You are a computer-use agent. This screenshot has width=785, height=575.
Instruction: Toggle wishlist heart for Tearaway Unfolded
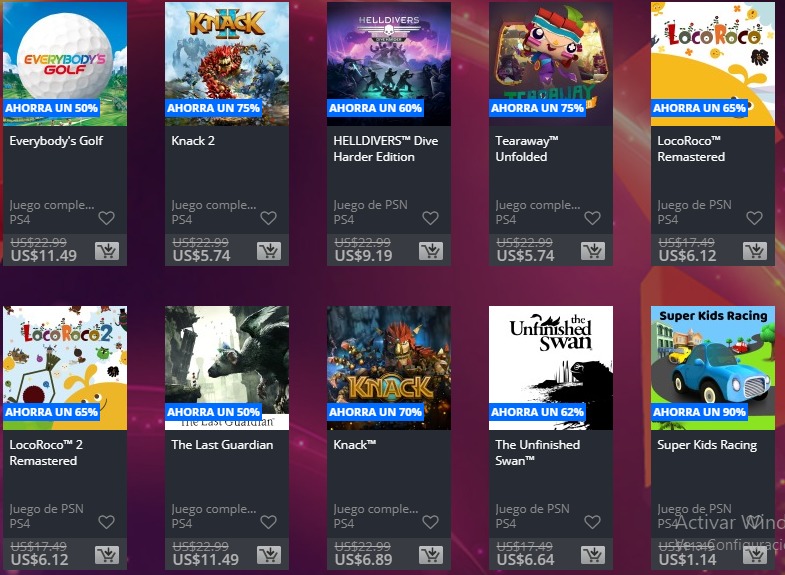pyautogui.click(x=592, y=218)
